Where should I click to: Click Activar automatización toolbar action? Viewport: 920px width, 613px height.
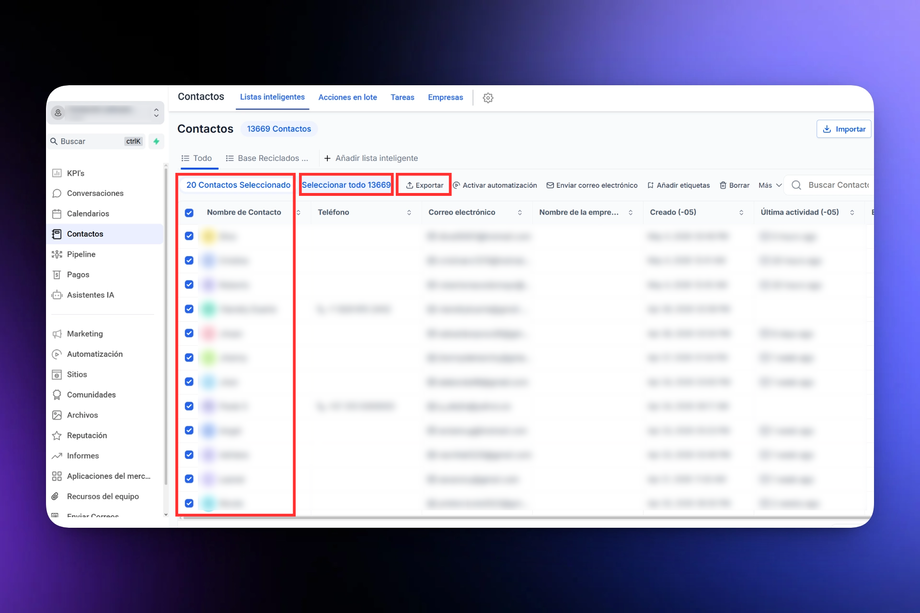pyautogui.click(x=495, y=185)
